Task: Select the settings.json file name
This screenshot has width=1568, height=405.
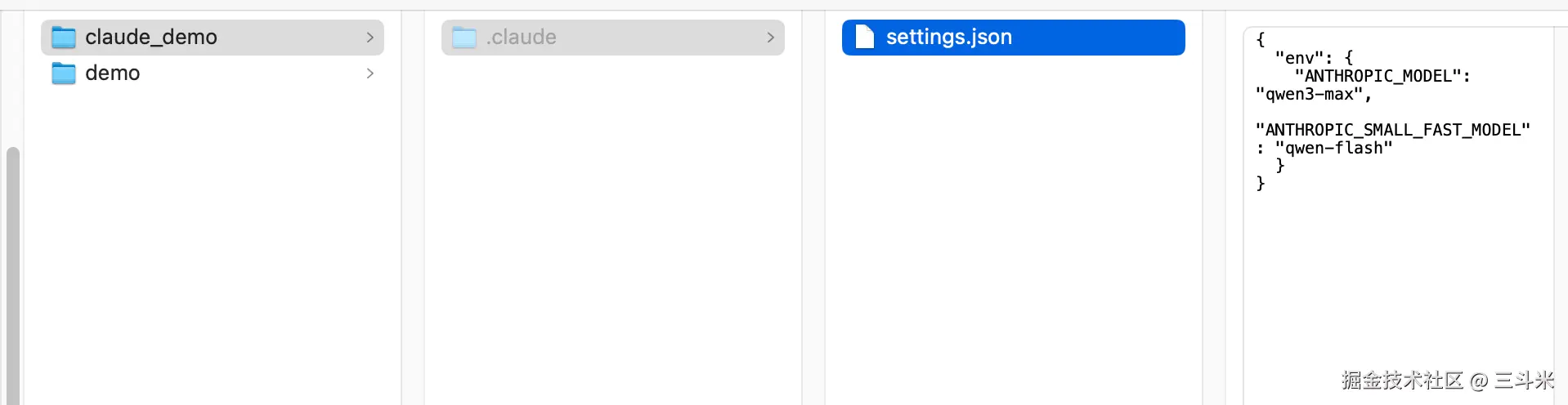Action: [949, 37]
